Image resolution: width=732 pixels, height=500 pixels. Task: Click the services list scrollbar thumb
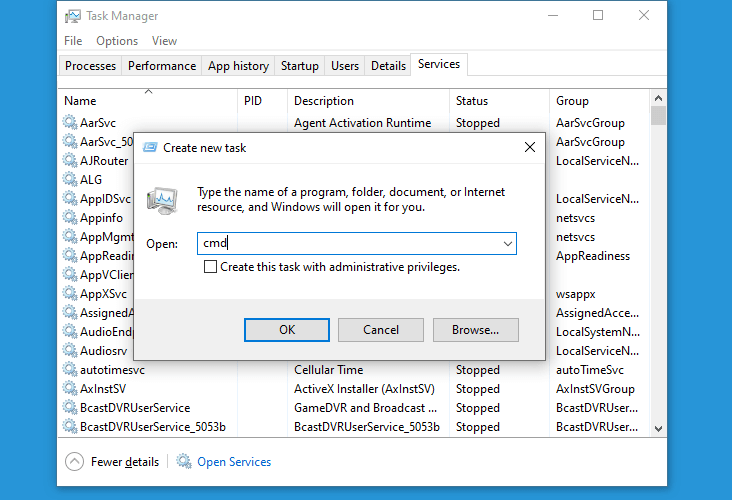tap(658, 116)
